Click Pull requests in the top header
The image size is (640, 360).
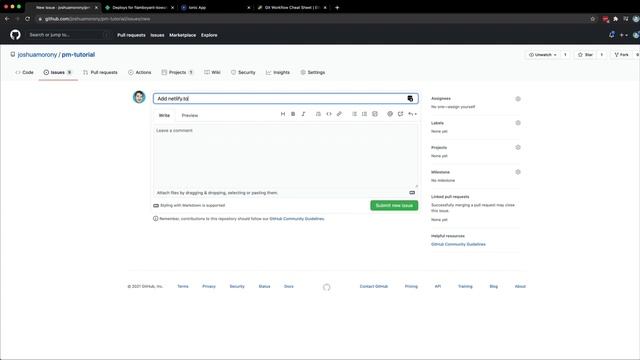pos(131,35)
